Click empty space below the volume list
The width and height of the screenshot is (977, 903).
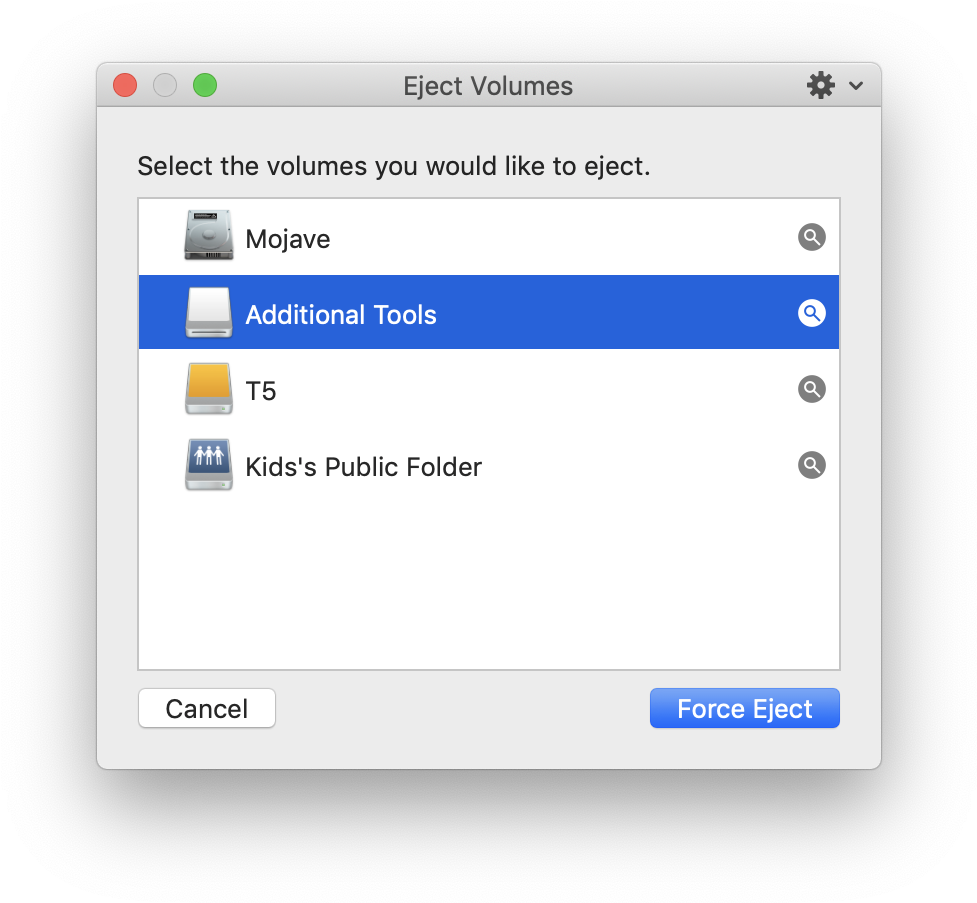tap(488, 586)
